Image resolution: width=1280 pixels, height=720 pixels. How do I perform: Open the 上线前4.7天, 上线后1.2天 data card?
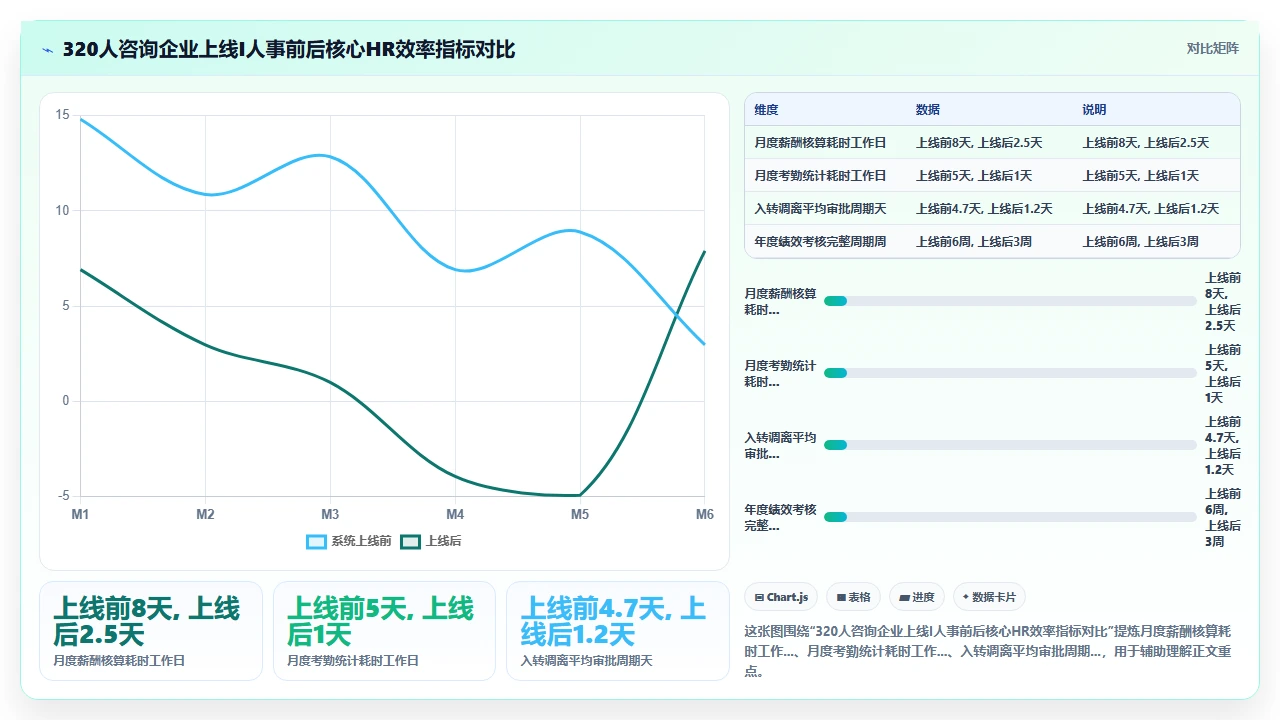(x=618, y=631)
